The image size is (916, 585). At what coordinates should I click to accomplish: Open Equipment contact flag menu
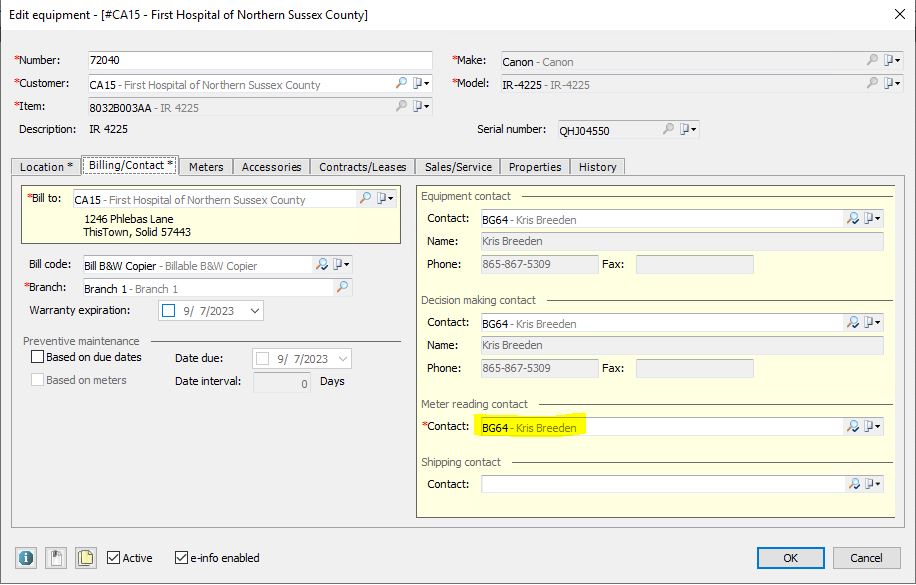(x=873, y=219)
